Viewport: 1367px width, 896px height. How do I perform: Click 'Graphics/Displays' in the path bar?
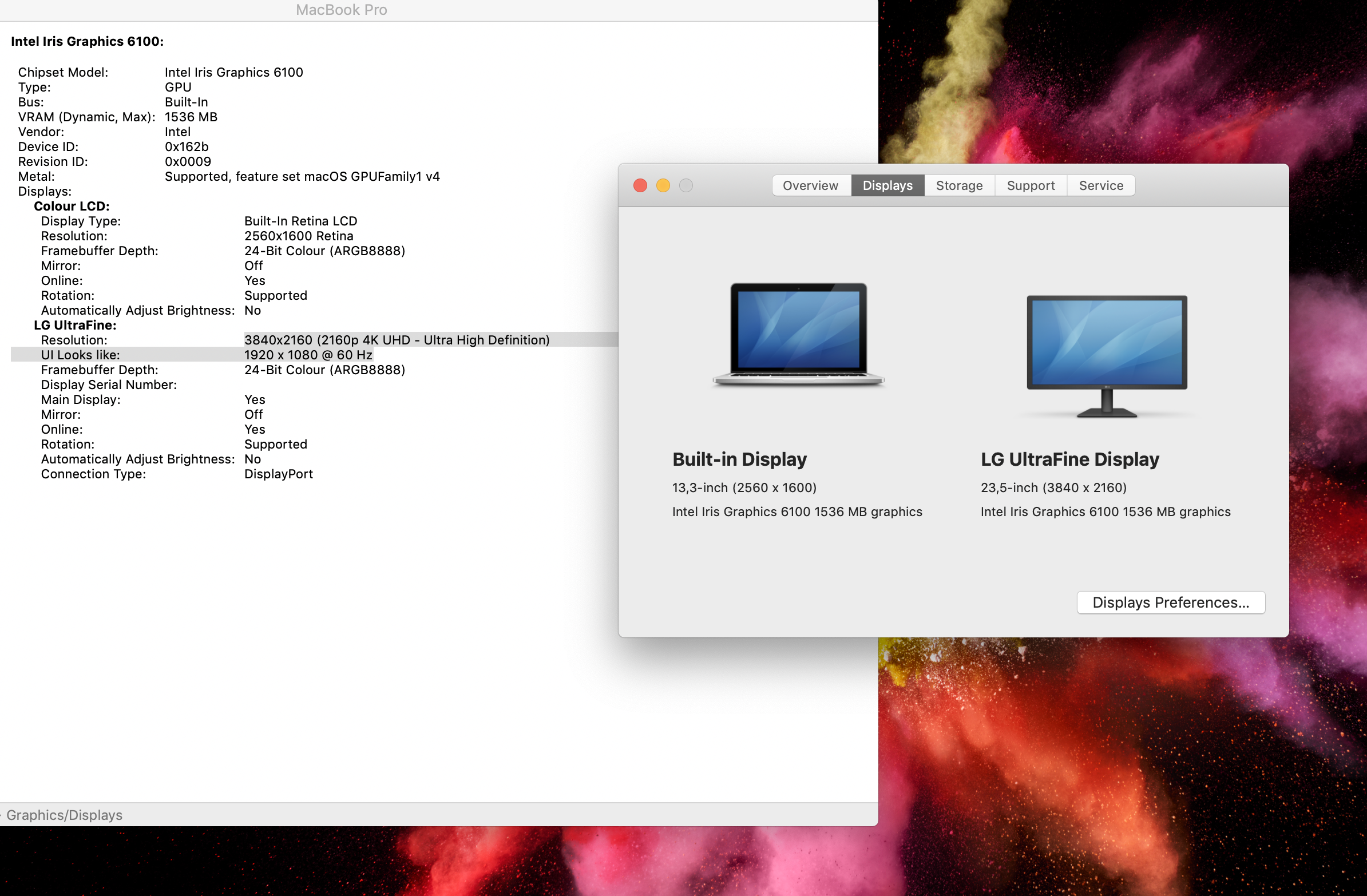point(64,815)
